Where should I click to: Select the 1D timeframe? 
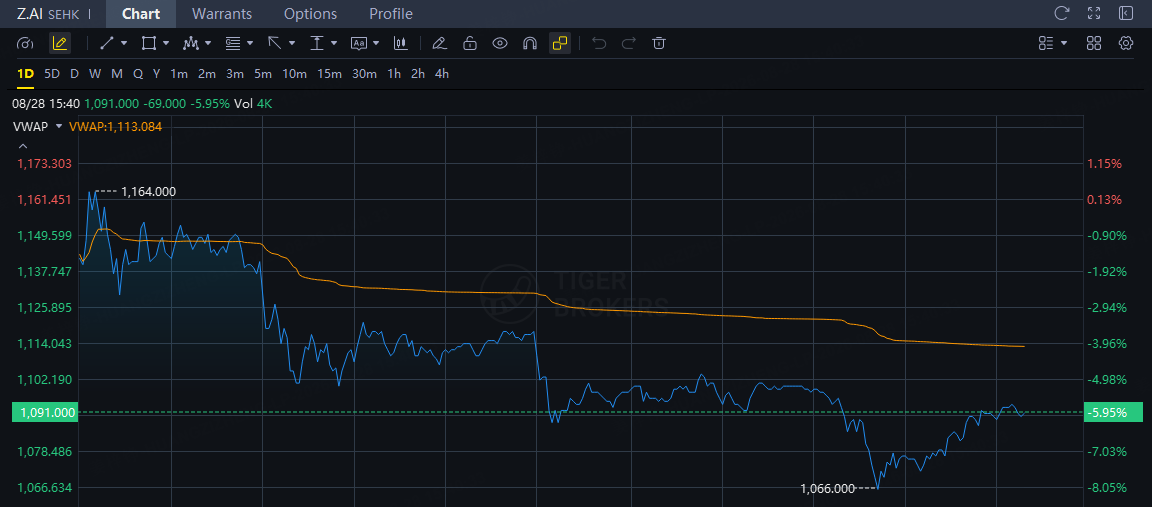coord(26,73)
